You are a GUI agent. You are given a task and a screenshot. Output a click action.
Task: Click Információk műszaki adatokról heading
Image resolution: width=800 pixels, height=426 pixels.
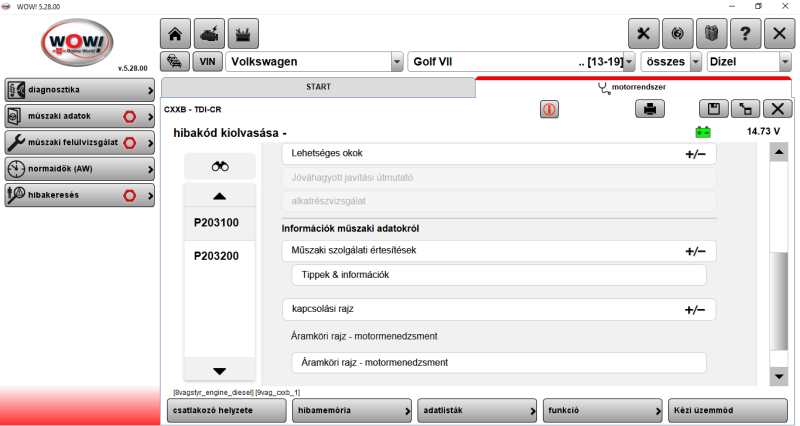(x=350, y=229)
